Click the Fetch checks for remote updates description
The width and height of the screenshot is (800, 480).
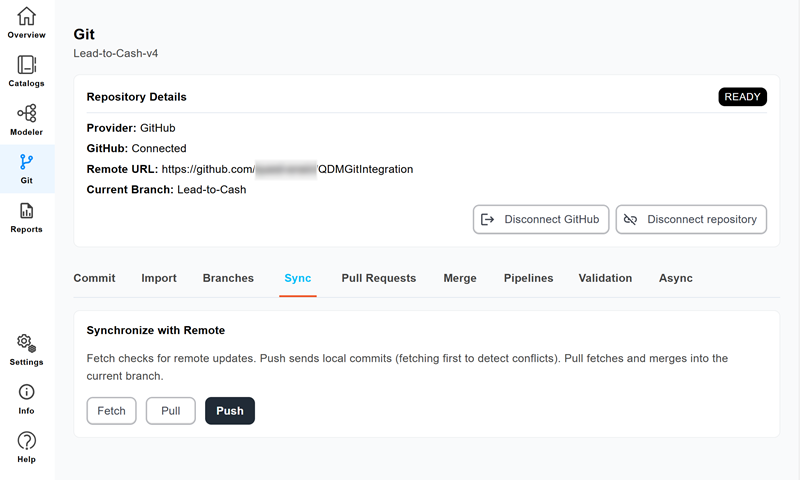click(x=407, y=367)
